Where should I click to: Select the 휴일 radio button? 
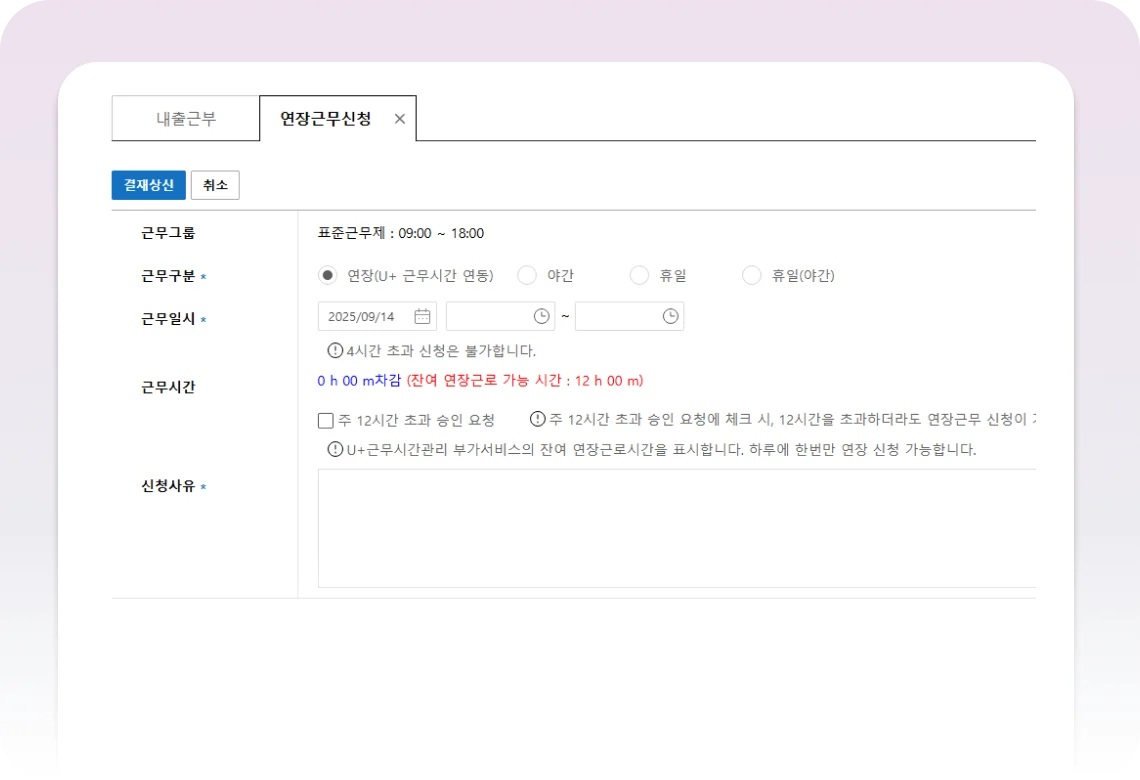point(639,276)
